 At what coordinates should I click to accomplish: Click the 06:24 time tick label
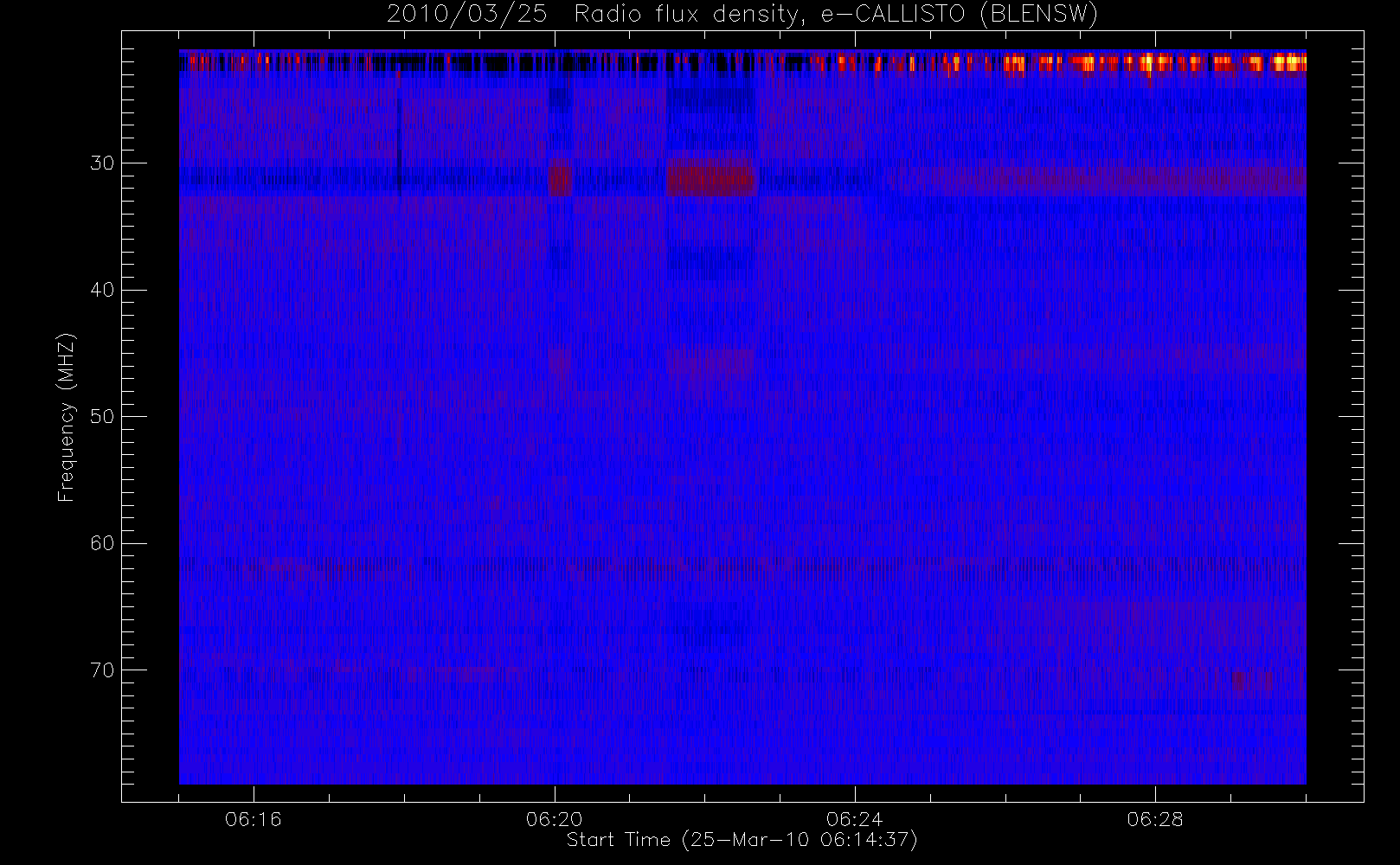855,819
